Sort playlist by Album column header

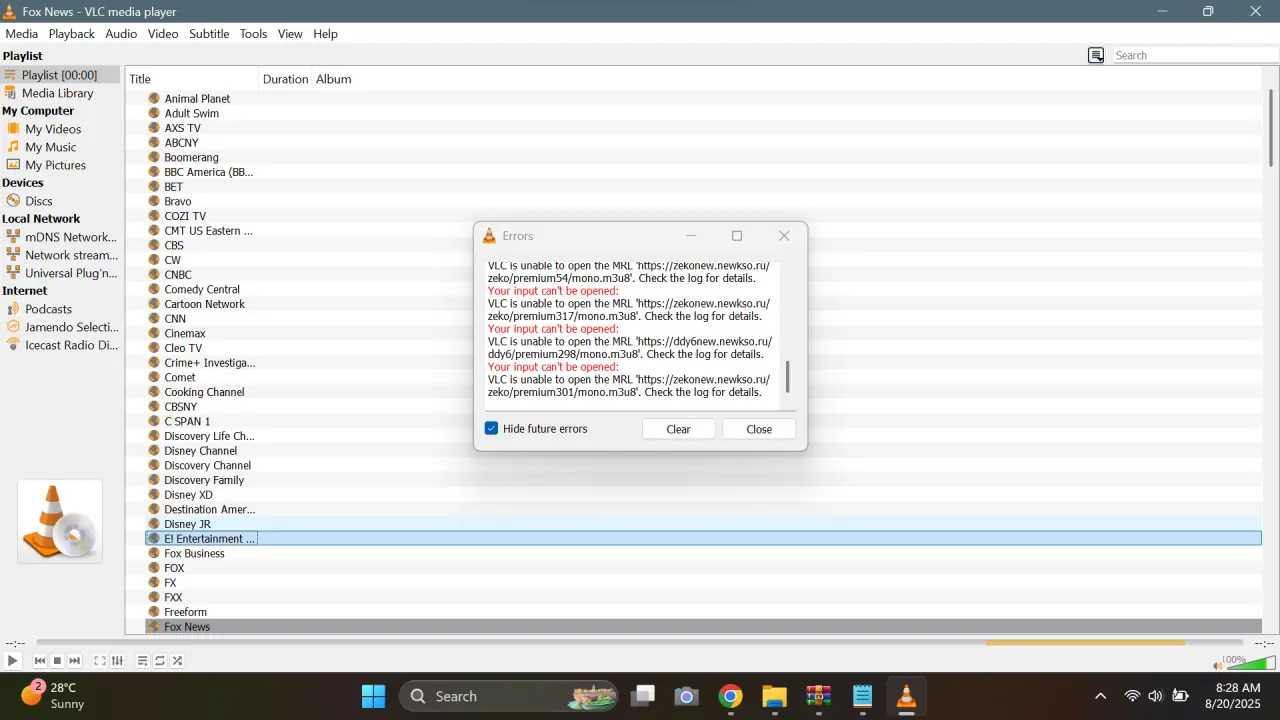click(x=334, y=79)
